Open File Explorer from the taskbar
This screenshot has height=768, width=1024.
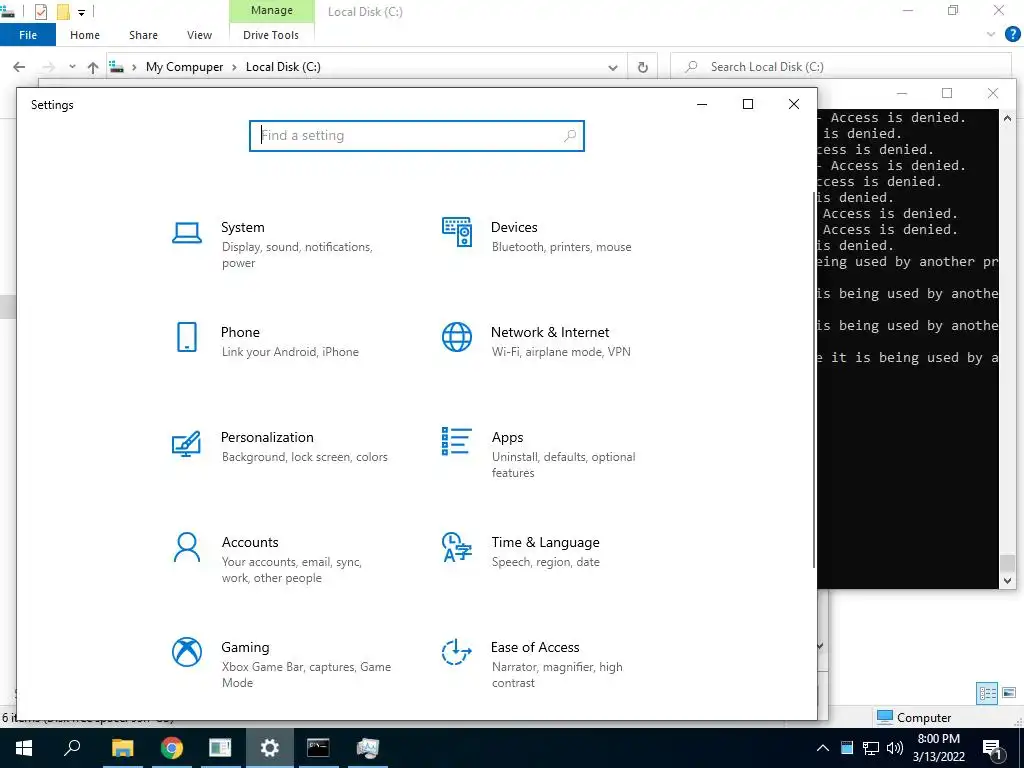coord(122,748)
